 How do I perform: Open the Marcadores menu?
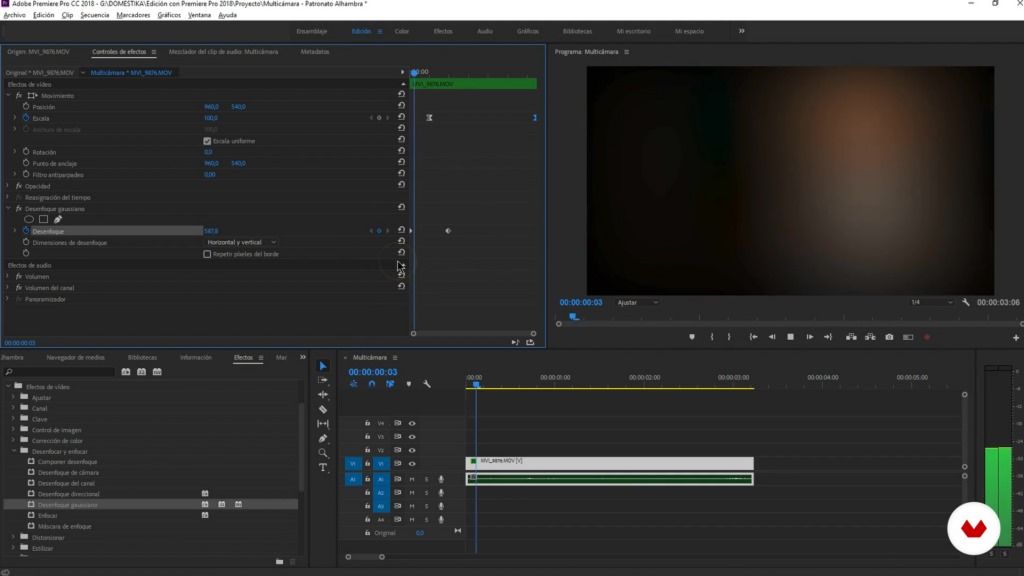point(133,15)
